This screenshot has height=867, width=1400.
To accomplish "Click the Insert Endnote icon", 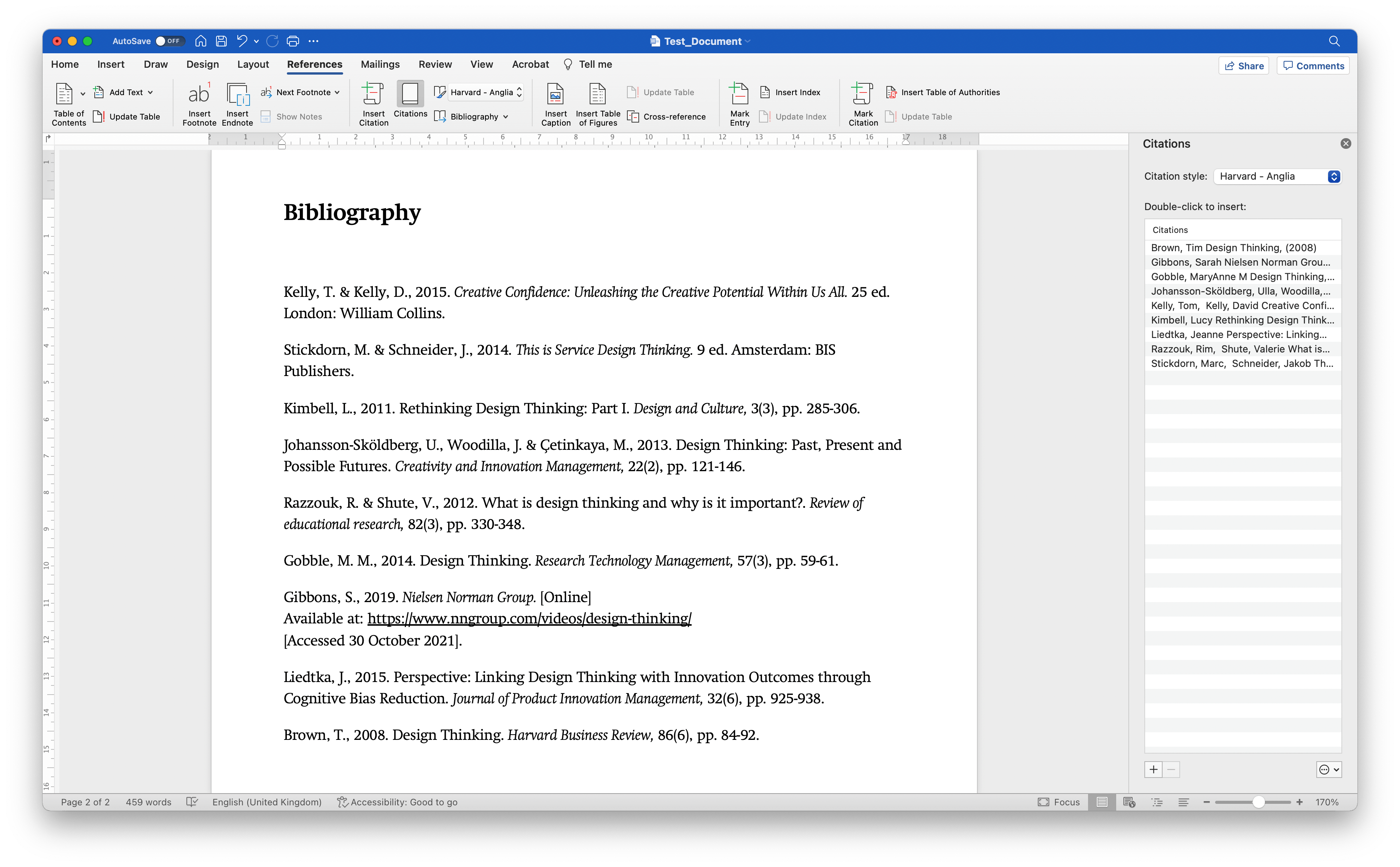I will (237, 95).
